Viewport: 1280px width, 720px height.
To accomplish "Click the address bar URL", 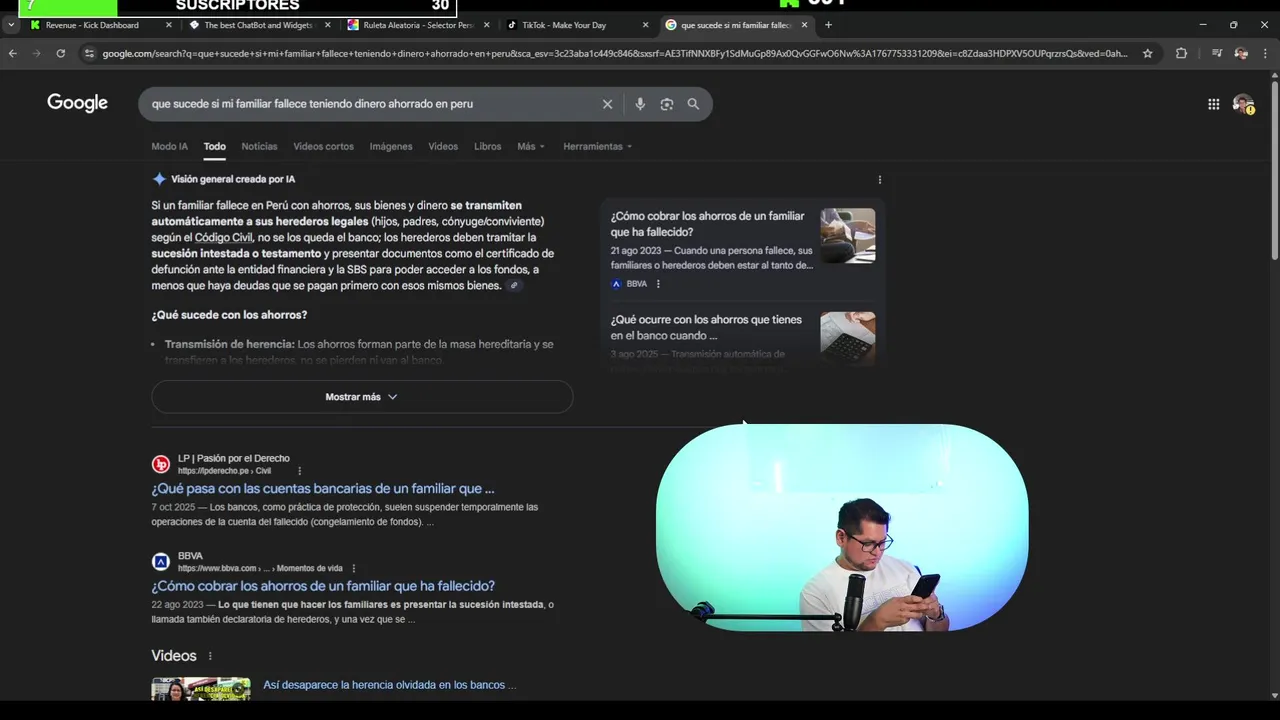I will coord(614,53).
